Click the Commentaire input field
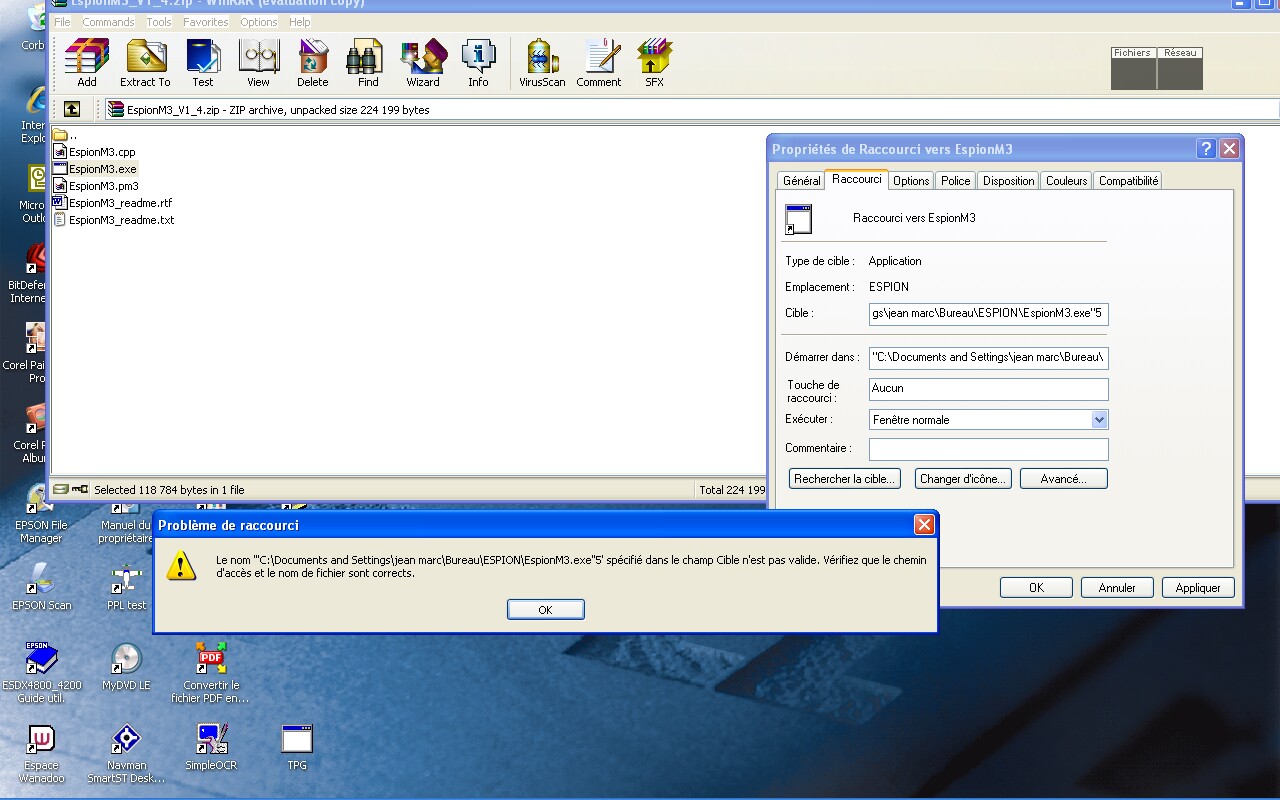The height and width of the screenshot is (800, 1280). 988,449
